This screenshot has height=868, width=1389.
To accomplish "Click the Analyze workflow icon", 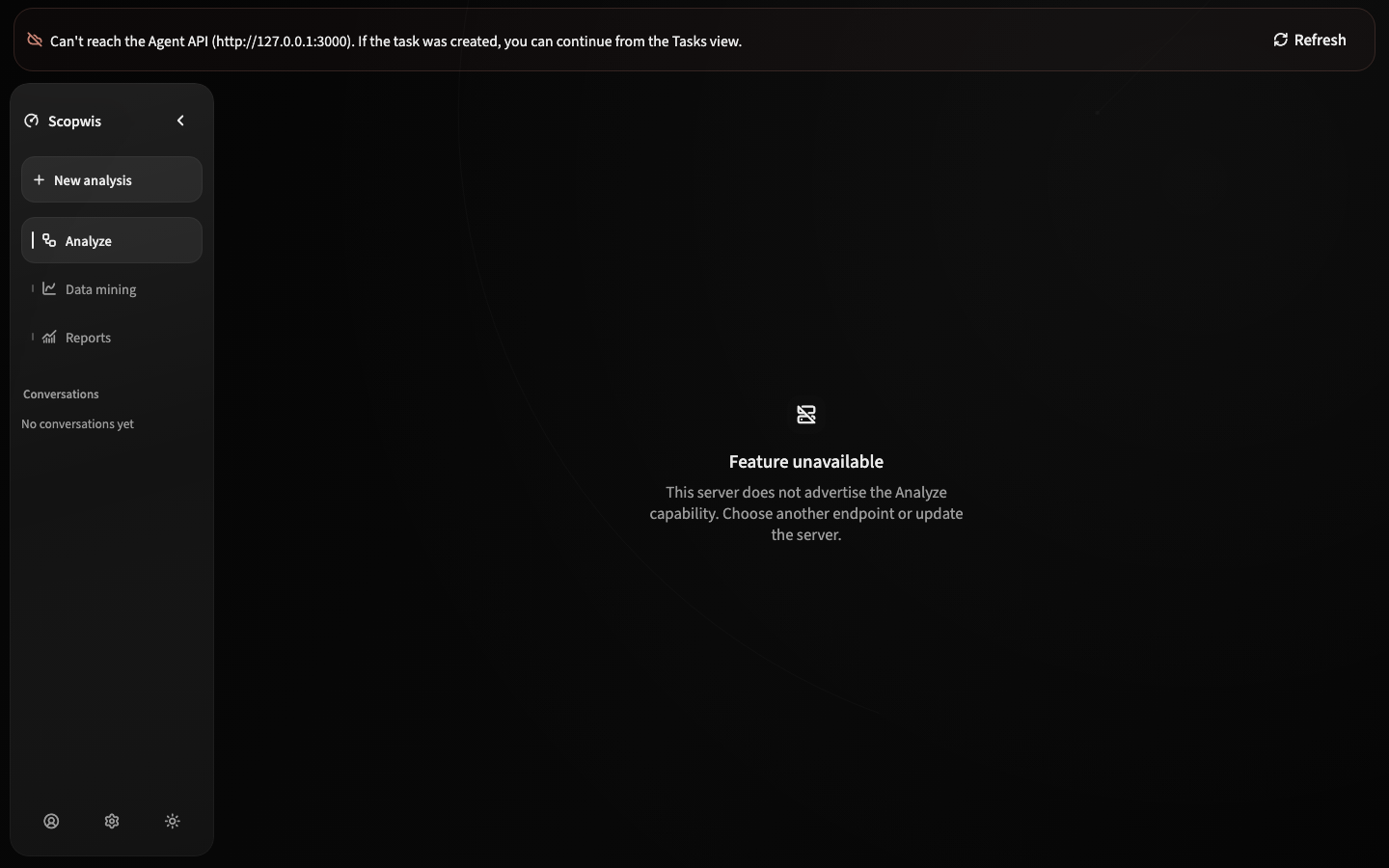I will pyautogui.click(x=49, y=240).
